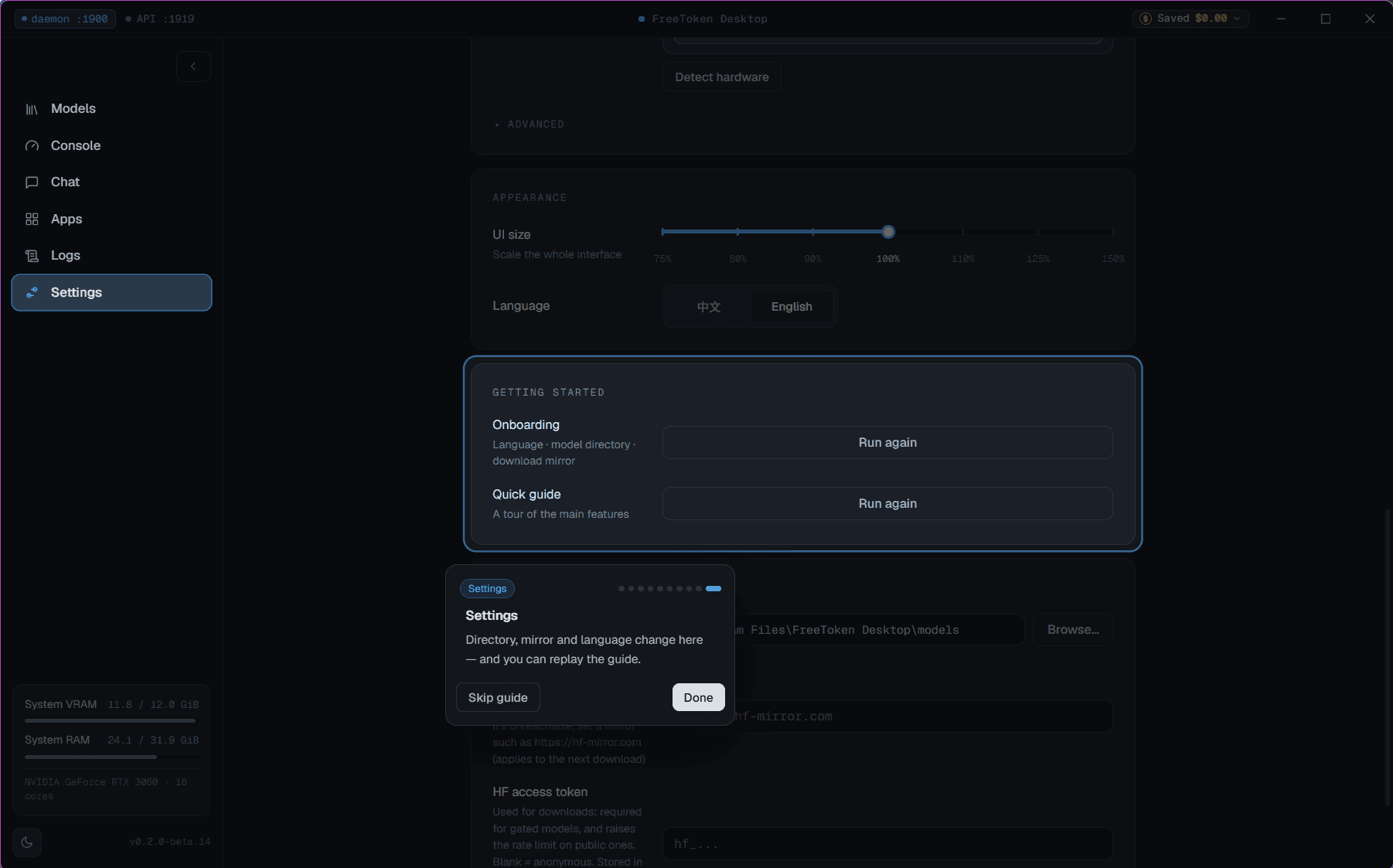Browse for the models directory
This screenshot has height=868, width=1393.
pos(1073,630)
